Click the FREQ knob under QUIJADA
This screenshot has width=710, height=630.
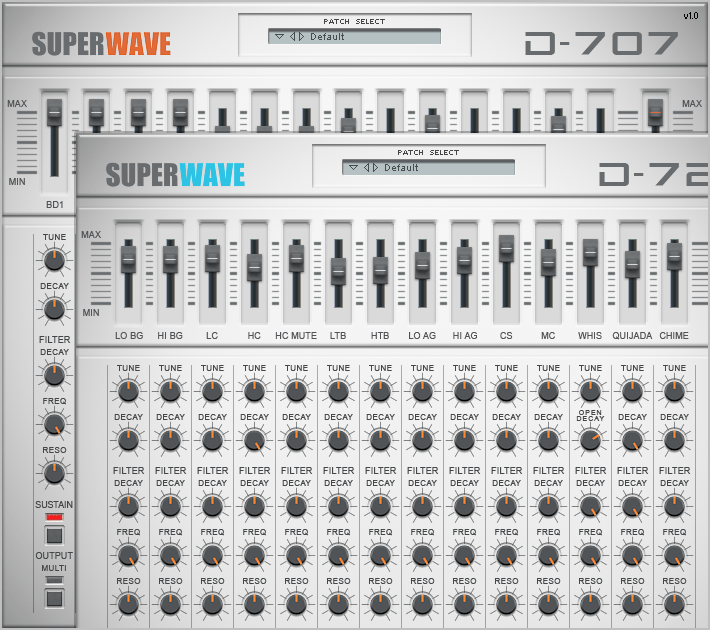click(633, 553)
